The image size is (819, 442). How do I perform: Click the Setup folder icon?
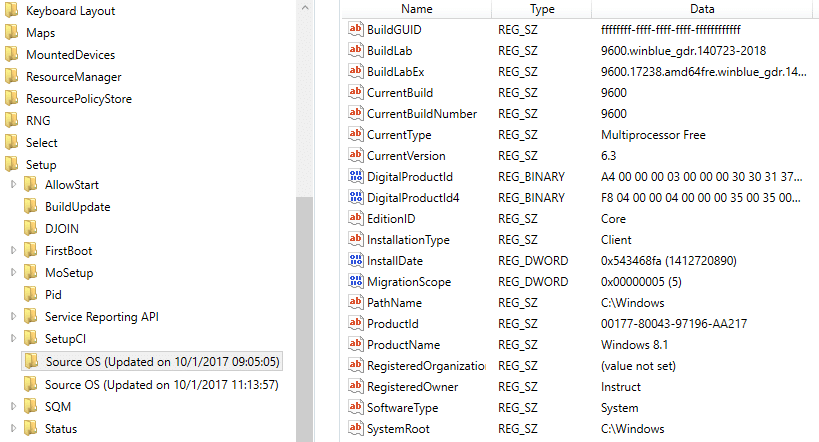tap(11, 164)
